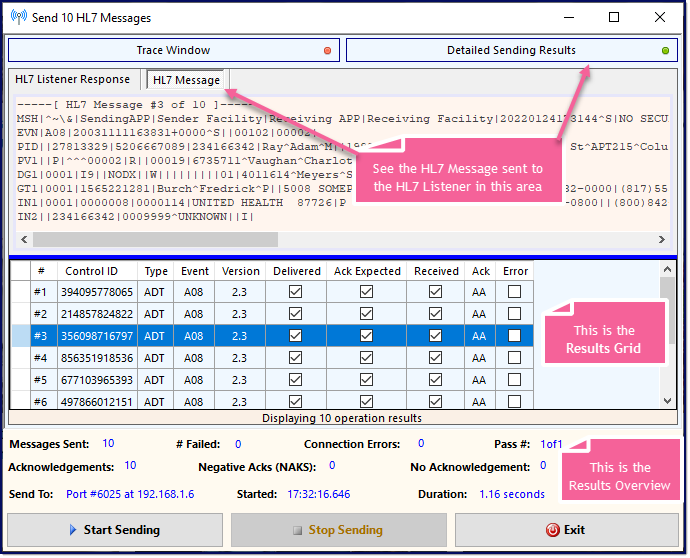Screen dimensions: 690x558
Task: Click the Started time 17:32:16.646
Action: point(319,494)
